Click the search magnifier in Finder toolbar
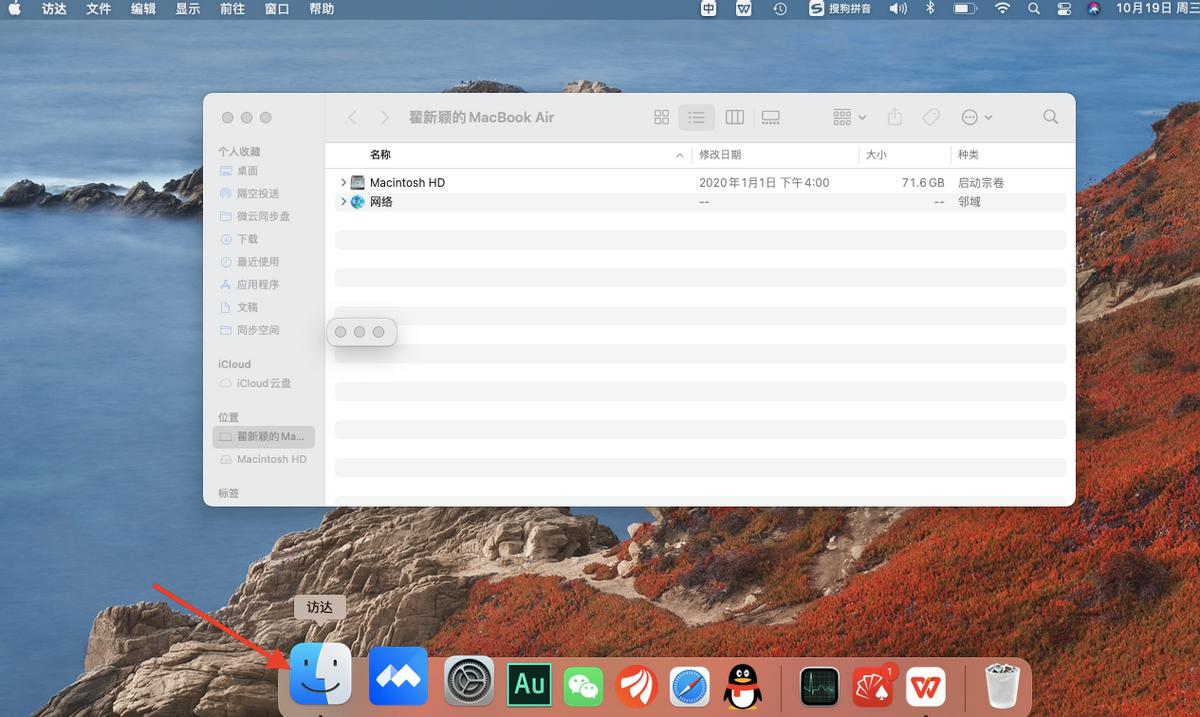 coord(1050,117)
